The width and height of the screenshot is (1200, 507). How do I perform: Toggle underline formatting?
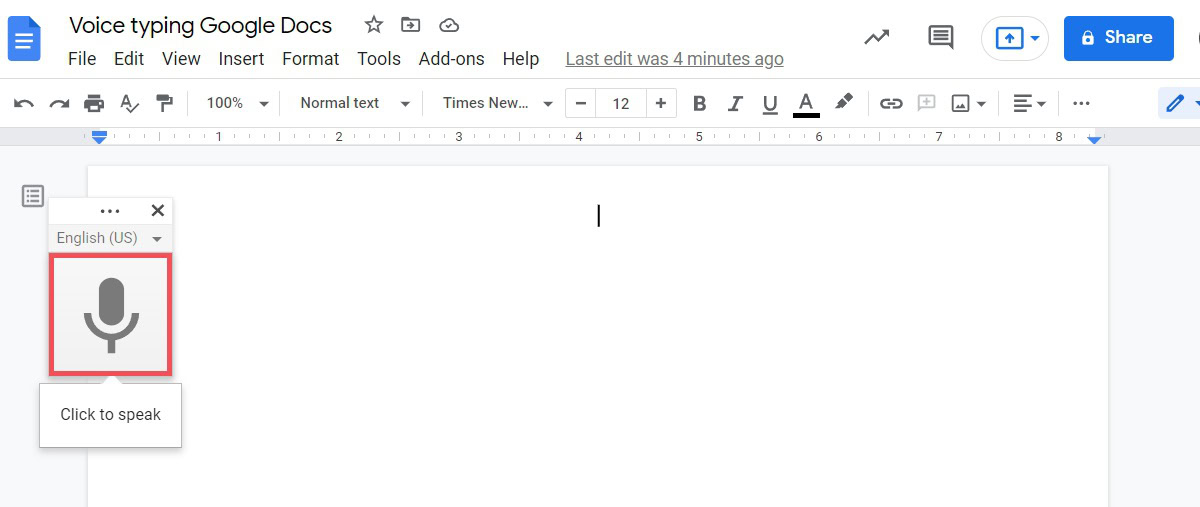click(770, 103)
